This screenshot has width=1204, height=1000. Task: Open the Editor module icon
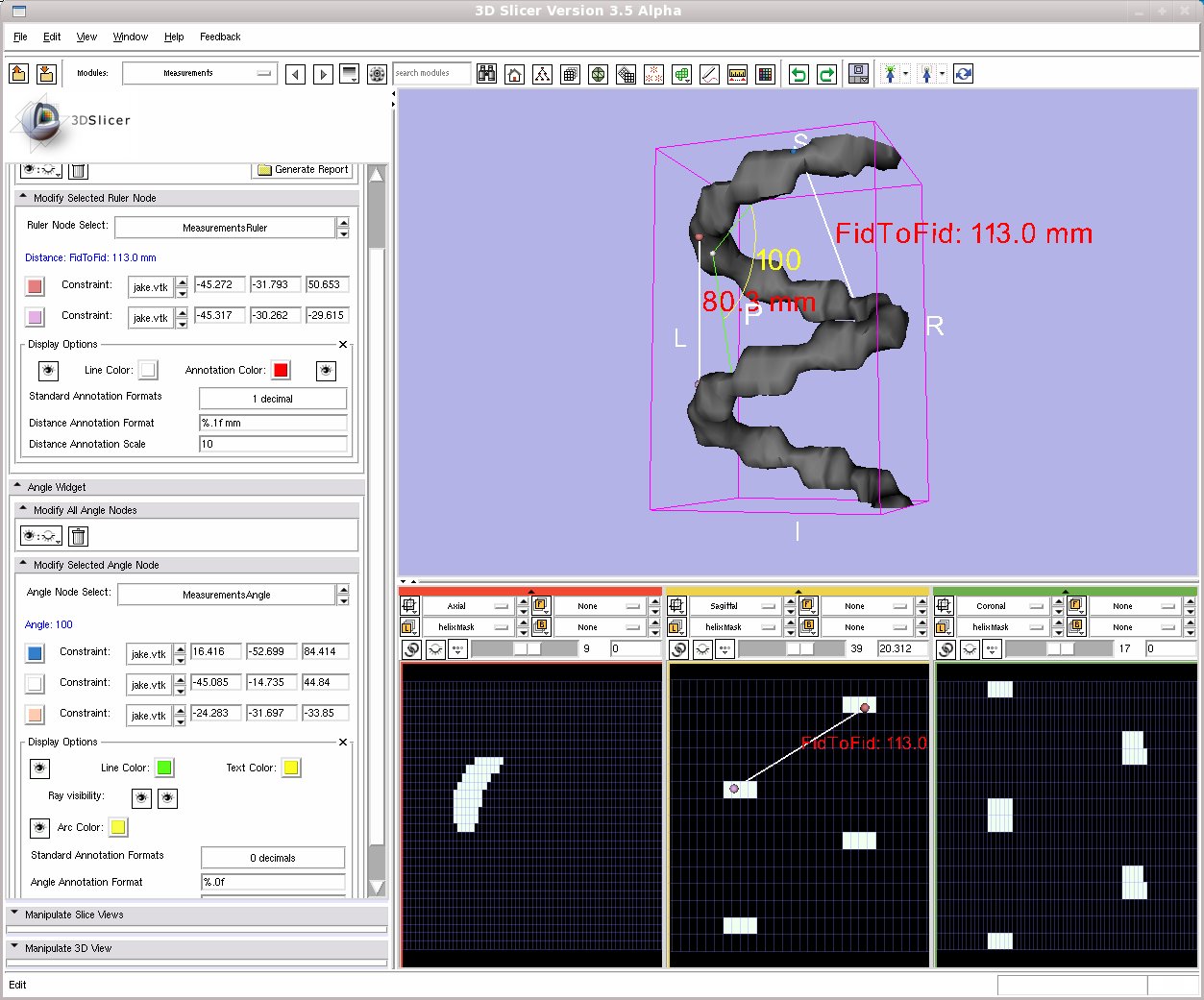pos(709,74)
